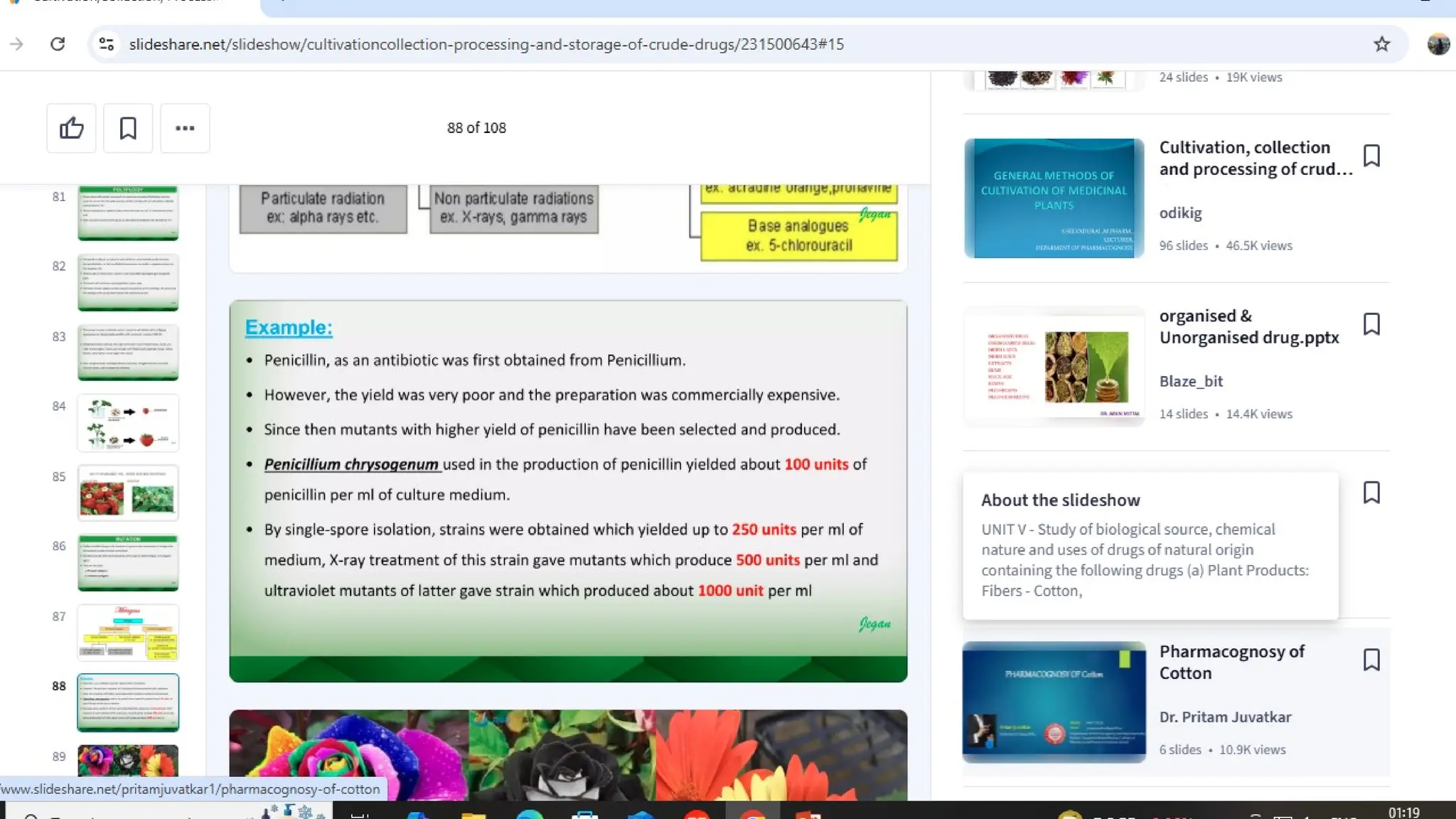Select slide 82 thumbnail
The image size is (1456, 819).
tap(128, 282)
